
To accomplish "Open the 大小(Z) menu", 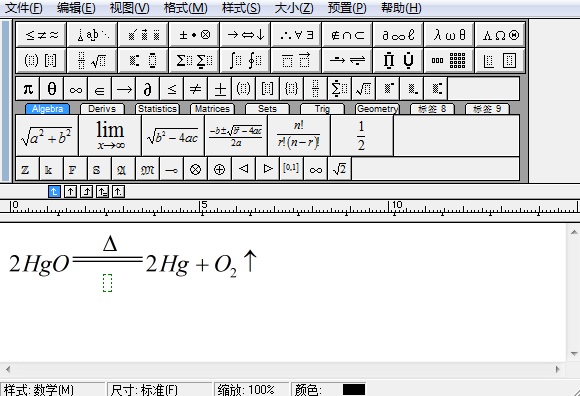I will 294,8.
